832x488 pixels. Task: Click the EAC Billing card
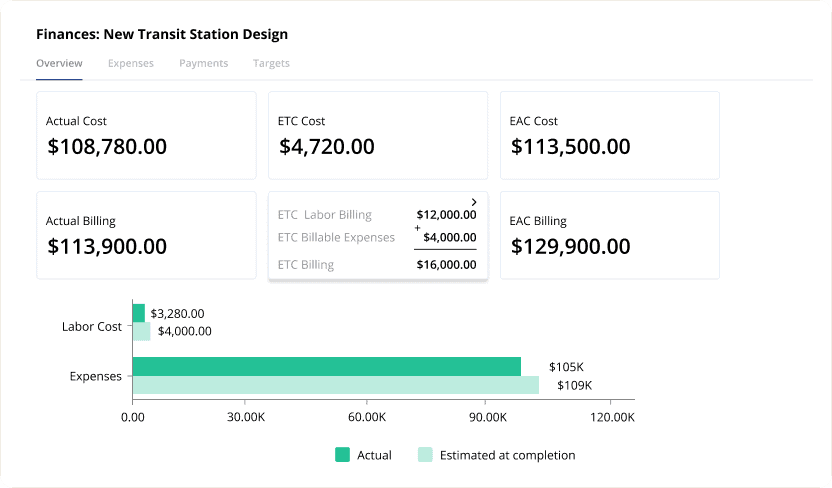pyautogui.click(x=609, y=235)
